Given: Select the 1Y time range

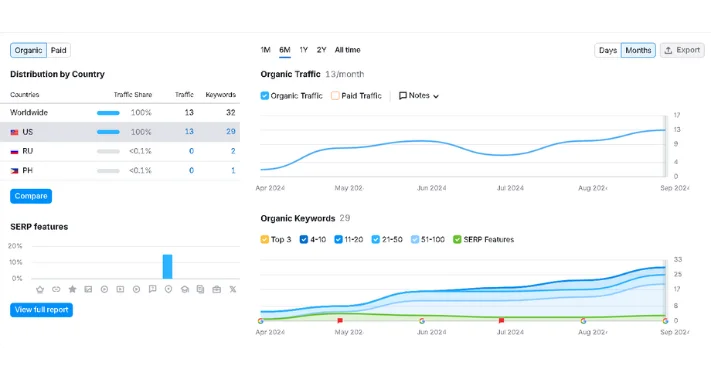Looking at the screenshot, I should [x=304, y=50].
